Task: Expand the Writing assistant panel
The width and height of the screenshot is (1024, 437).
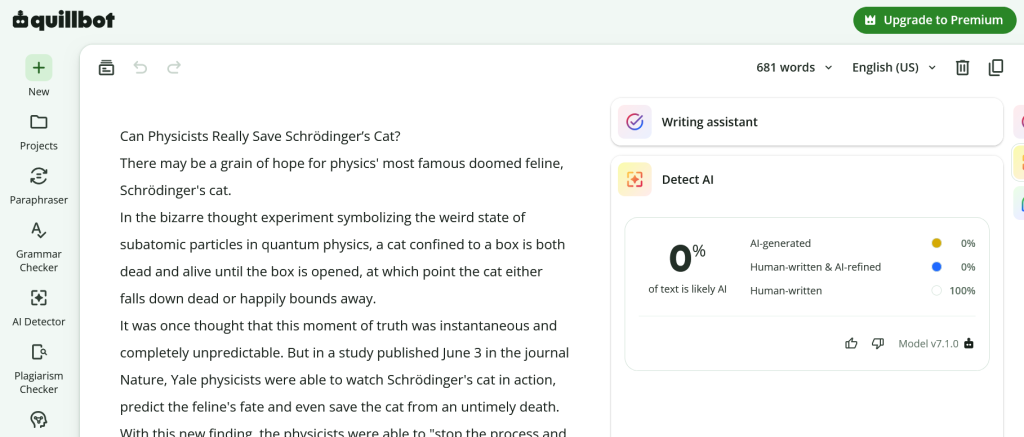Action: click(807, 122)
